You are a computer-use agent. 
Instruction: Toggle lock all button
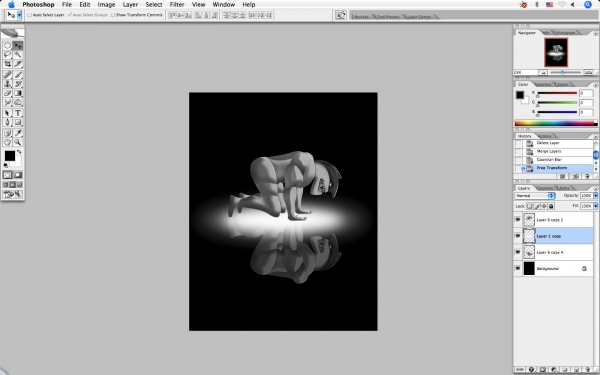(551, 206)
